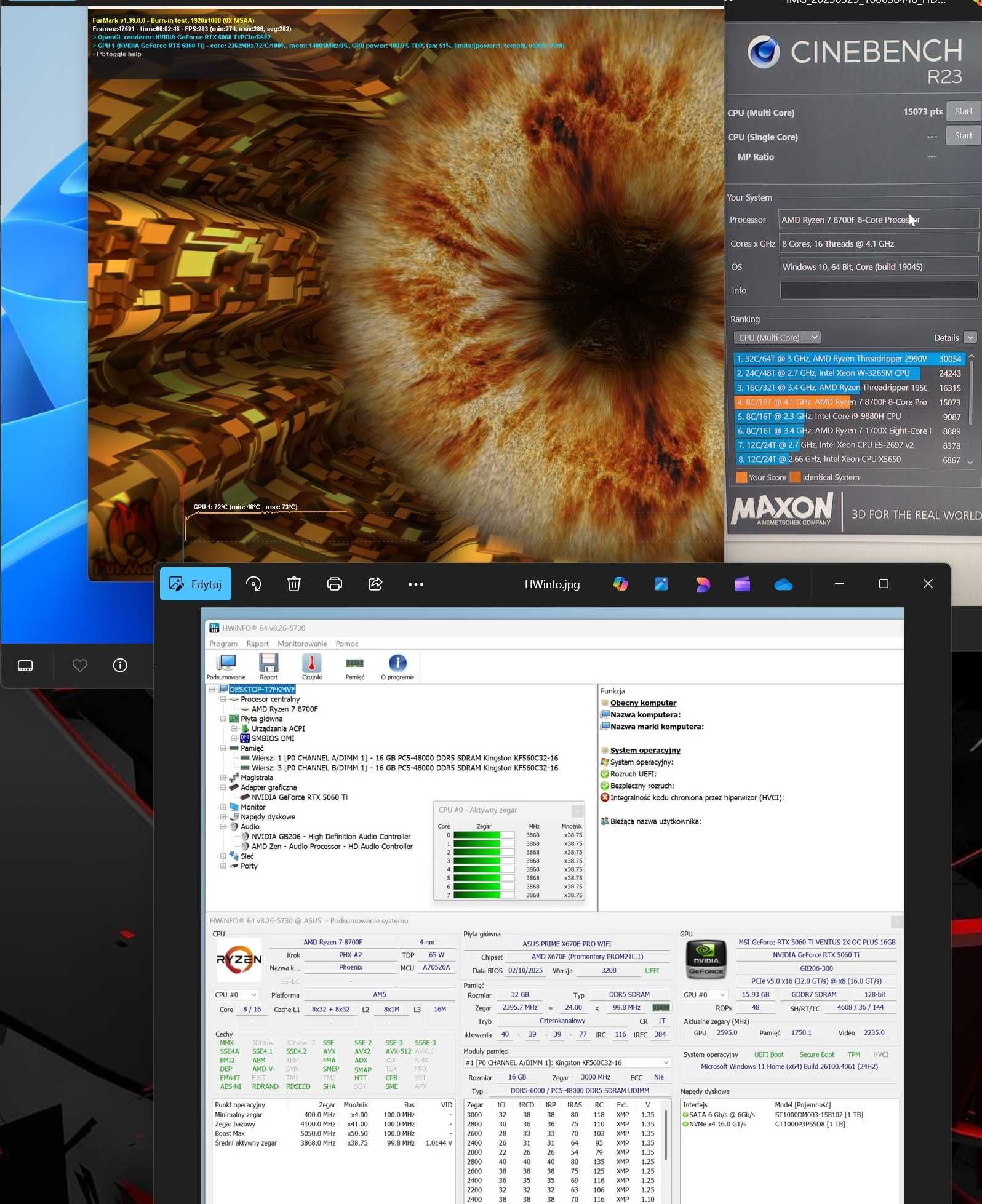Open the Monitorowanie menu
Image resolution: width=982 pixels, height=1204 pixels.
(302, 644)
